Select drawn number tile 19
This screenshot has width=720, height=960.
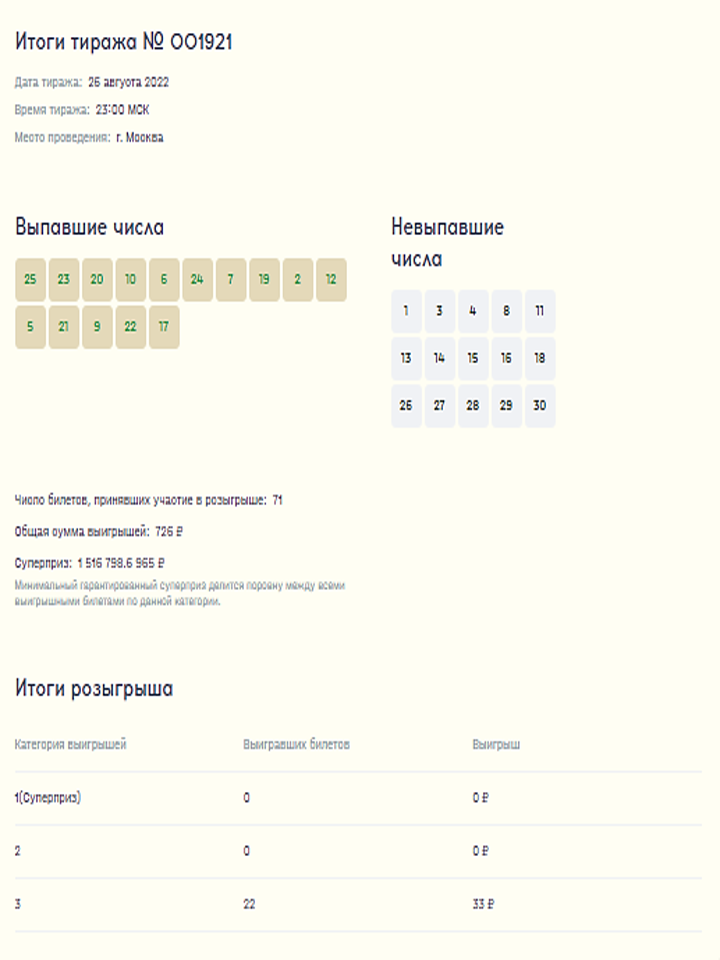pyautogui.click(x=264, y=280)
